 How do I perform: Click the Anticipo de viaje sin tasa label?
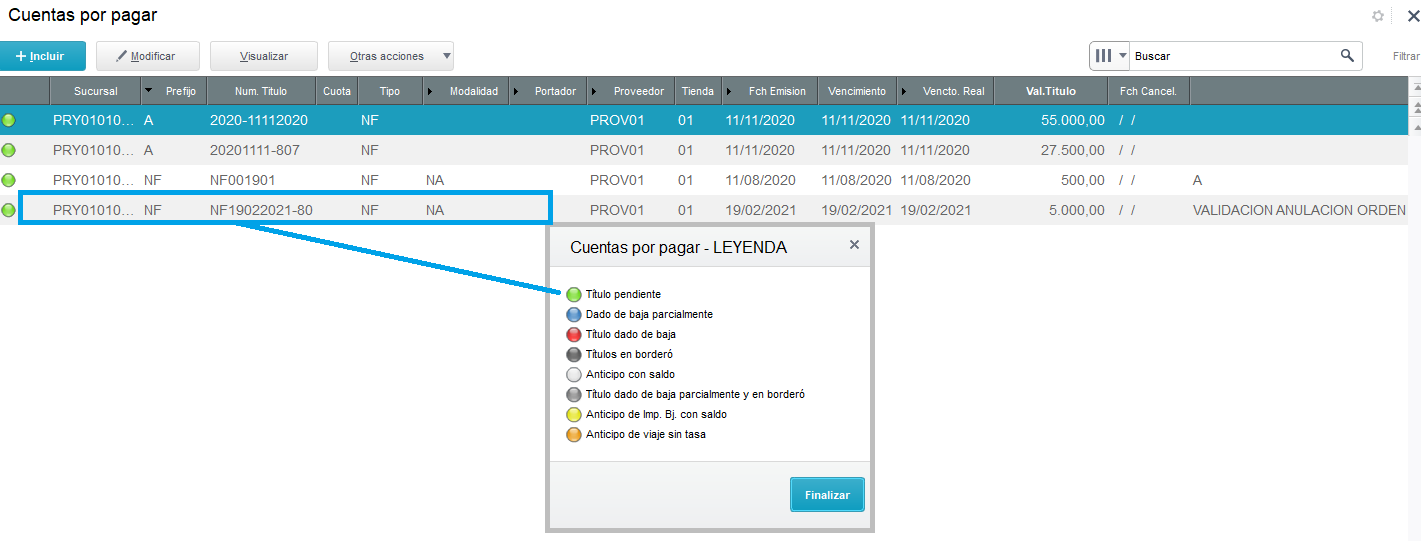tap(646, 434)
